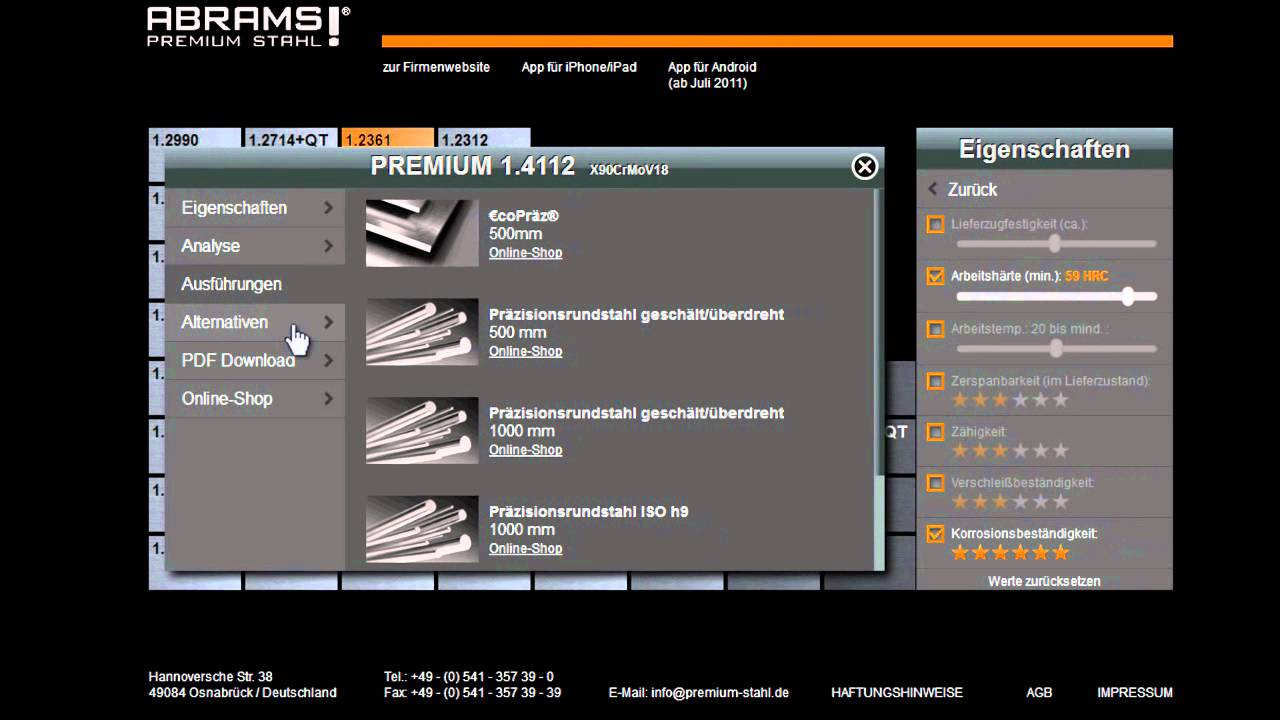
Task: Click the Arbeitstemp. slider handle
Action: tap(1054, 348)
